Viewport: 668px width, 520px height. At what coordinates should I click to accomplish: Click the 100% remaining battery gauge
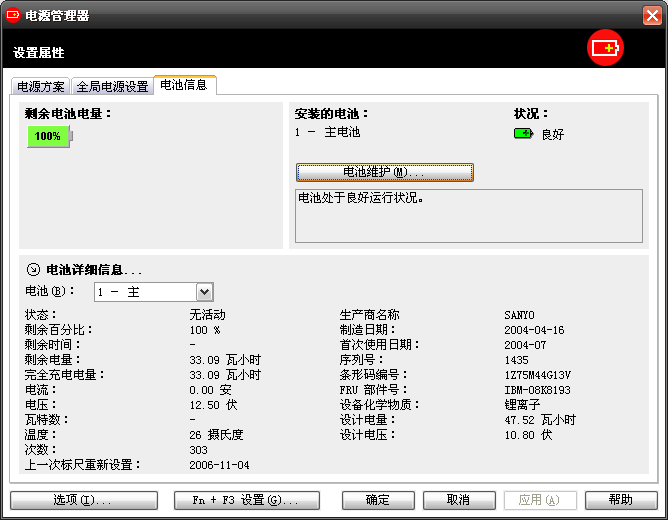(x=49, y=136)
